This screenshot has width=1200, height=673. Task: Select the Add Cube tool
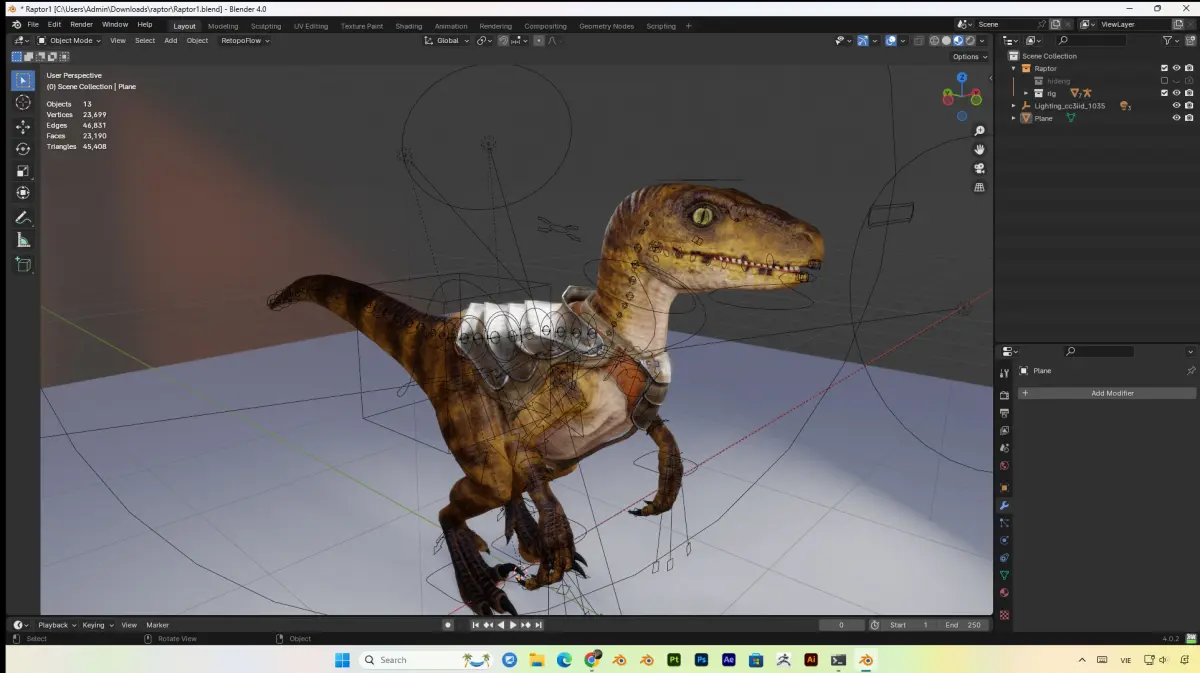(x=23, y=265)
